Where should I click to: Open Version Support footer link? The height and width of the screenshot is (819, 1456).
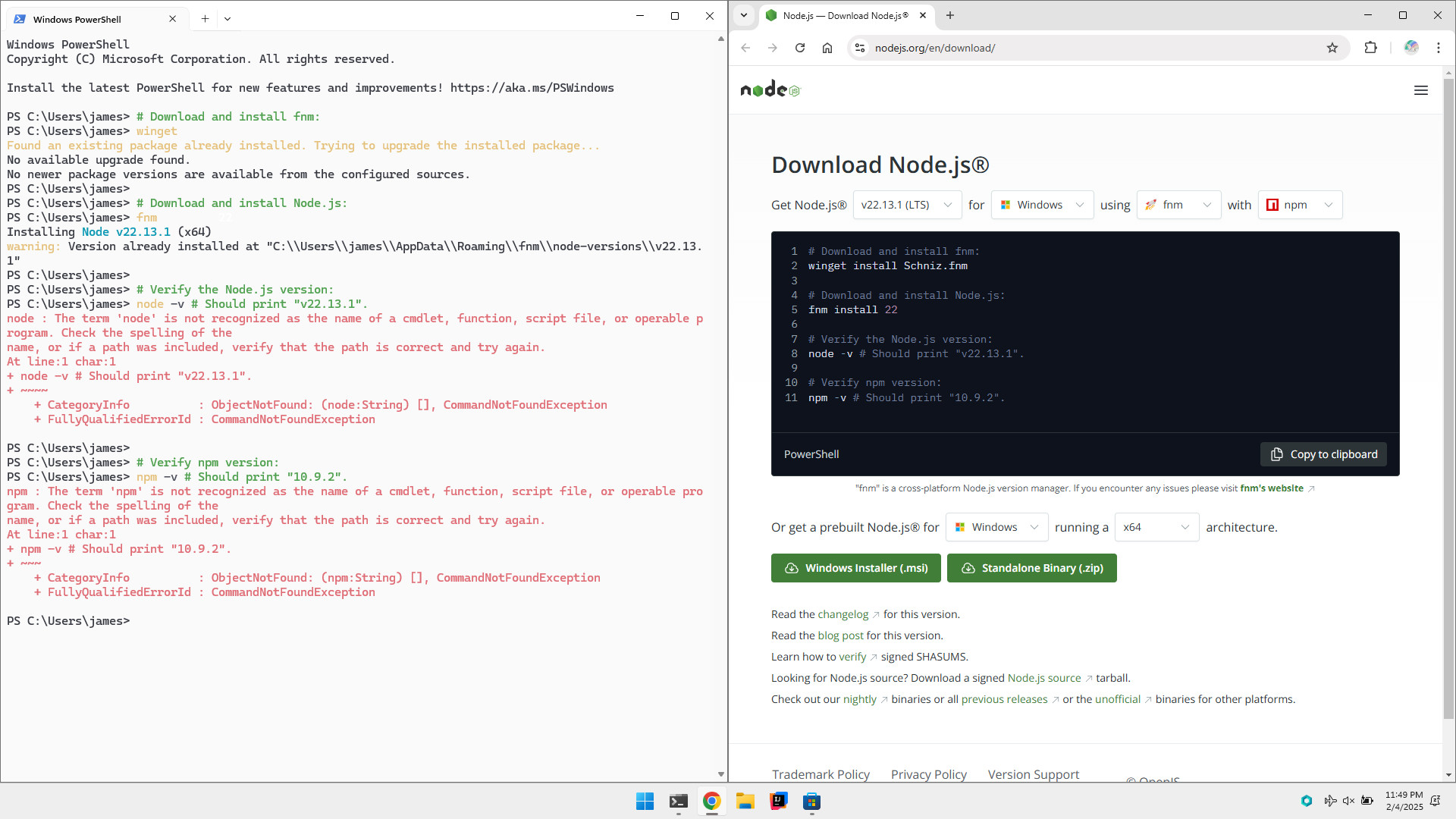pyautogui.click(x=1033, y=774)
